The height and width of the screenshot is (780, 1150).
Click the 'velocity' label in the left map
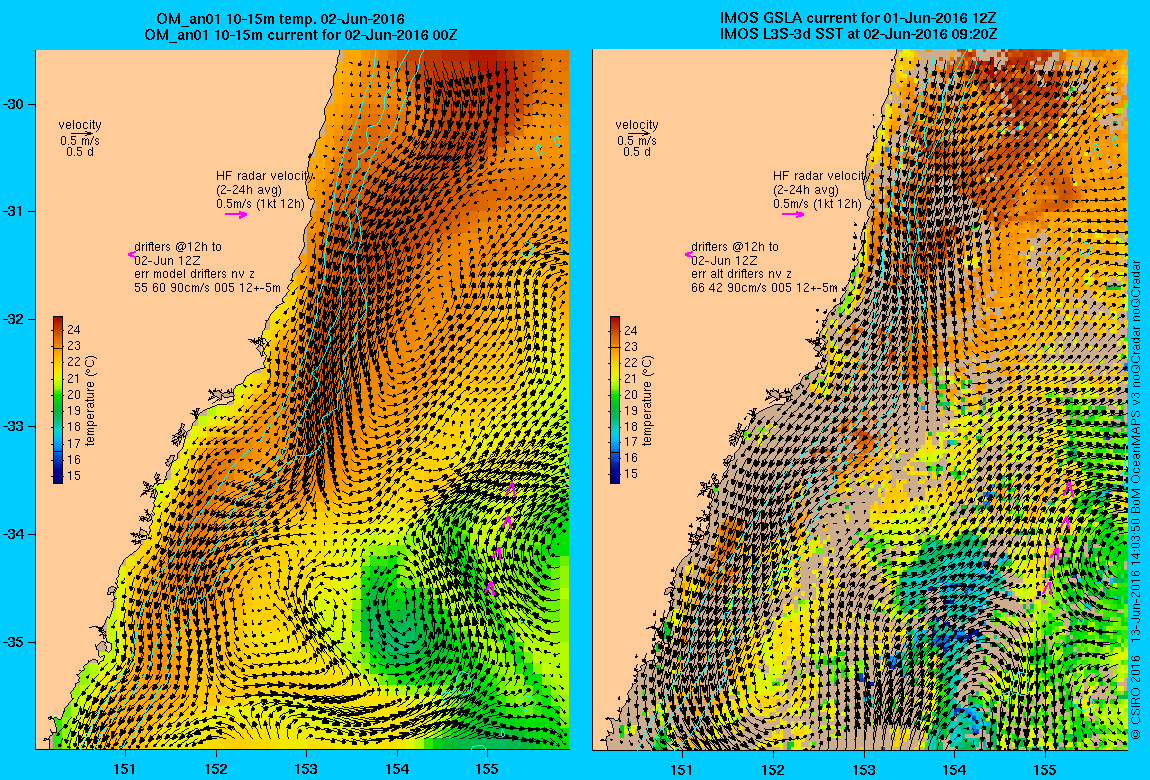[x=80, y=125]
